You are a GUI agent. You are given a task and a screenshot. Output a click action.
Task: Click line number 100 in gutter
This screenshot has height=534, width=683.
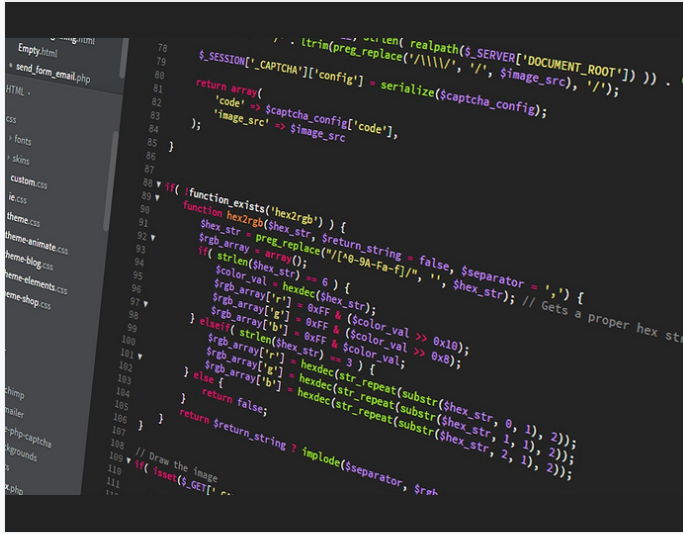[x=128, y=340]
